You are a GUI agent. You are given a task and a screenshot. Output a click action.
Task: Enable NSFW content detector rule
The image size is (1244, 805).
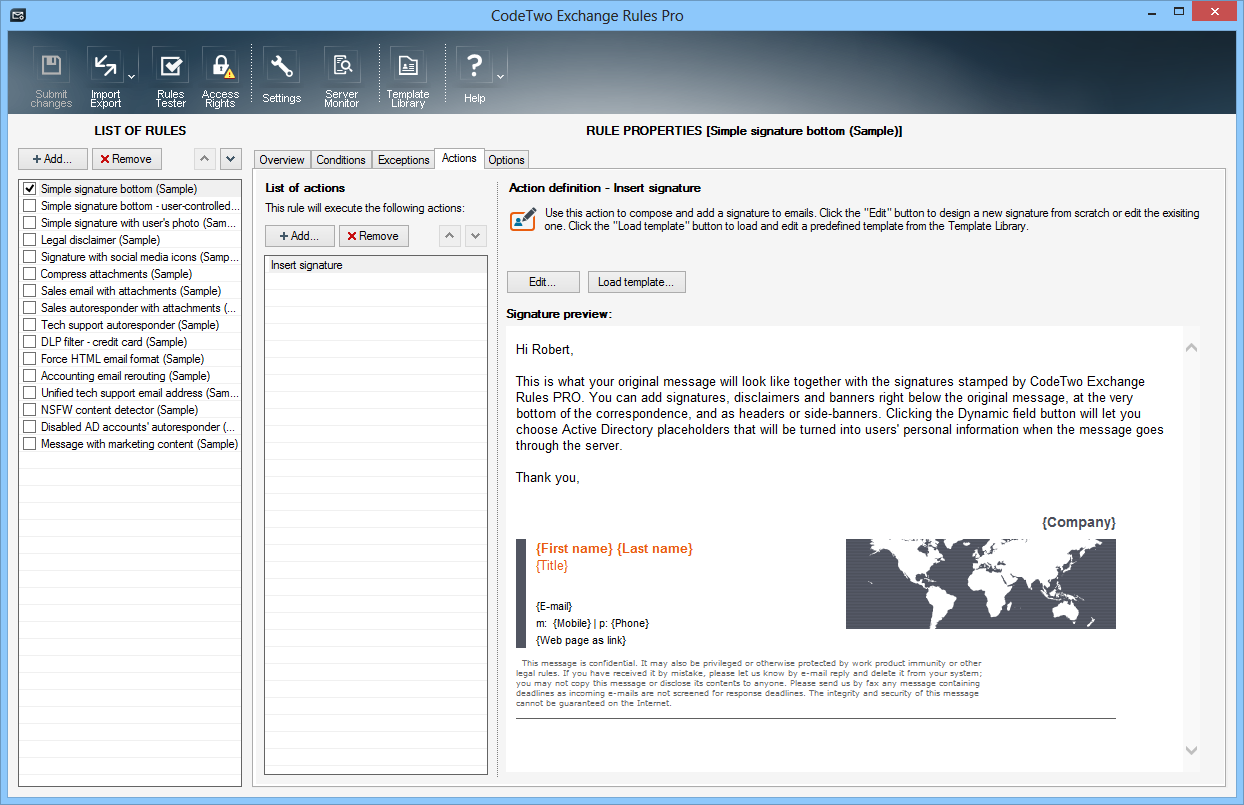pyautogui.click(x=30, y=409)
